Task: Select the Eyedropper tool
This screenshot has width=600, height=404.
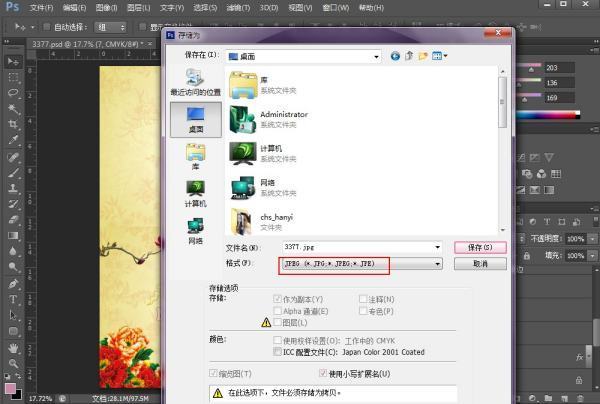Action: point(13,140)
